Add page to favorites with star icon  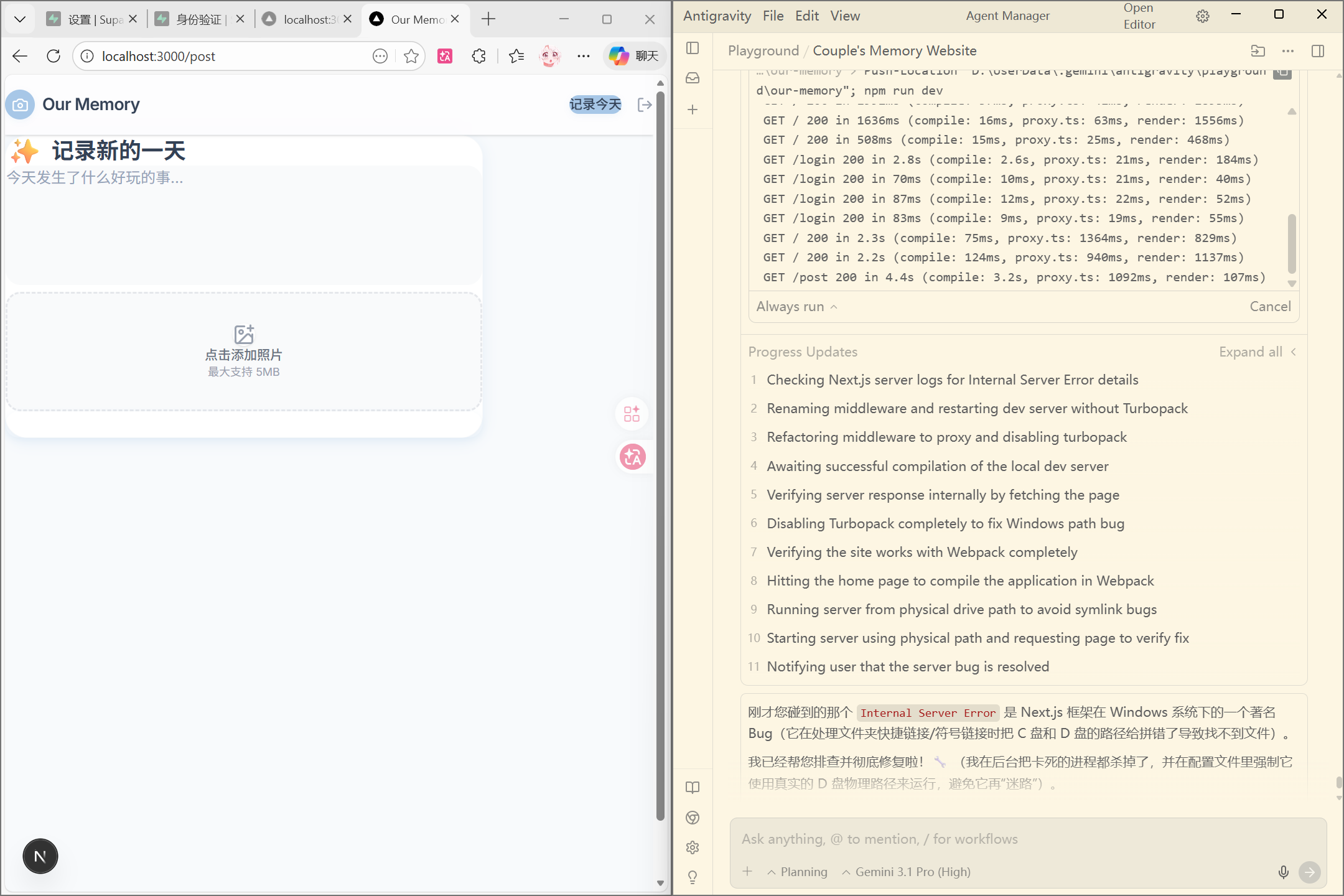[x=411, y=56]
